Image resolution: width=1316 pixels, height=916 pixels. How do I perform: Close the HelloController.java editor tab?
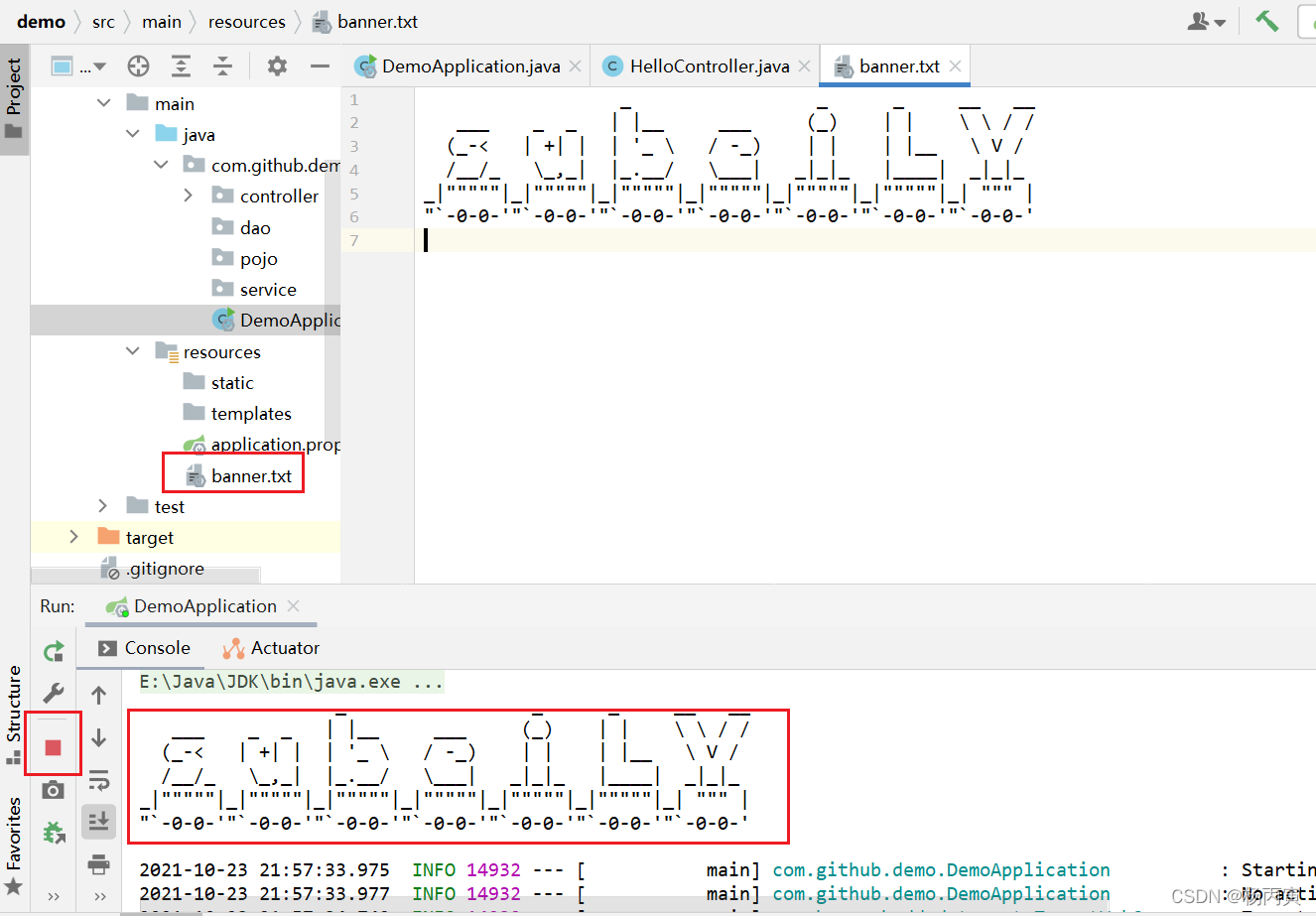pyautogui.click(x=804, y=66)
